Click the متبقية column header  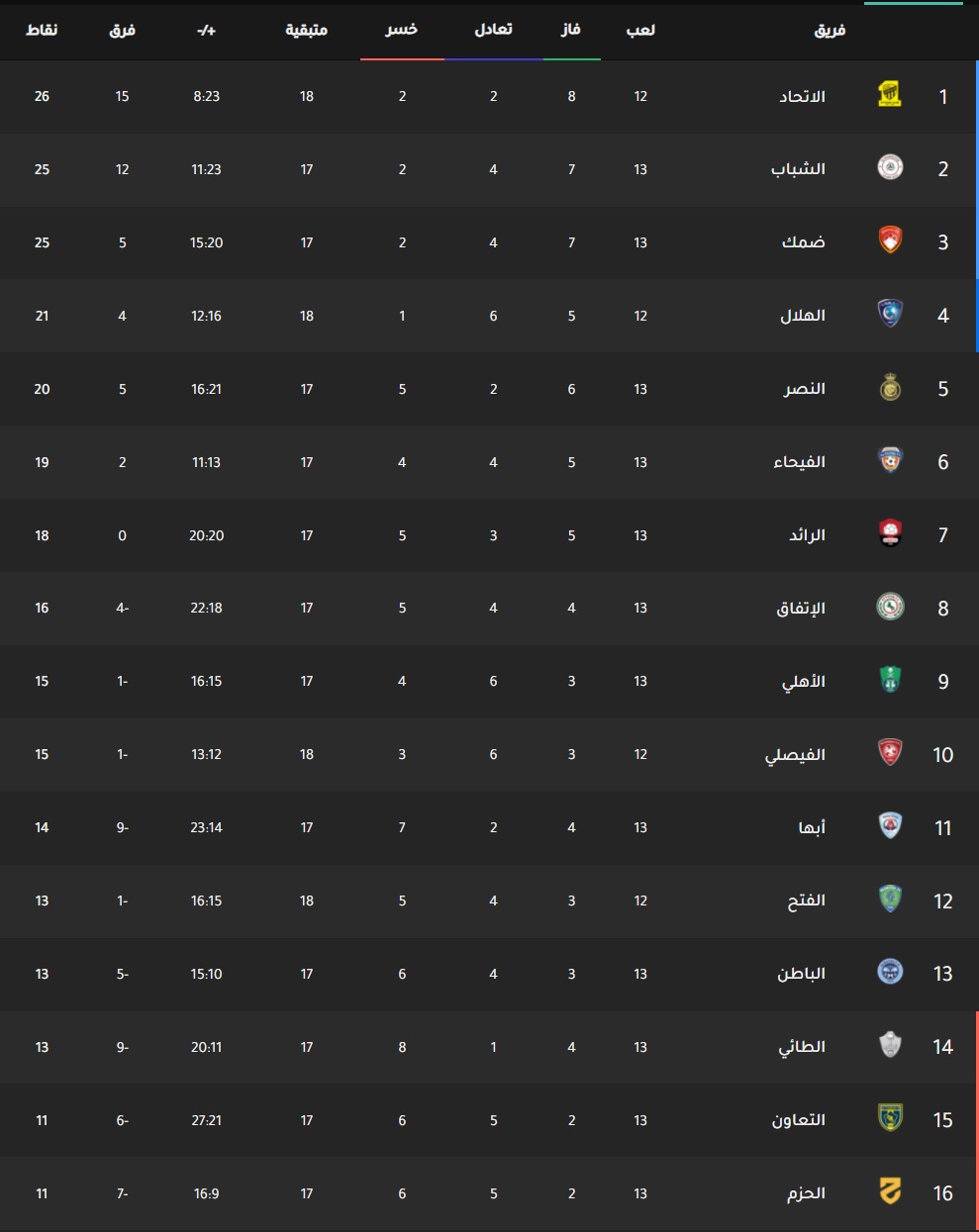point(307,30)
